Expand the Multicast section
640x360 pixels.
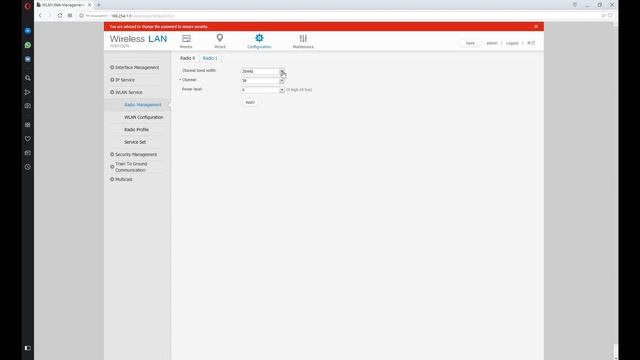coord(121,180)
